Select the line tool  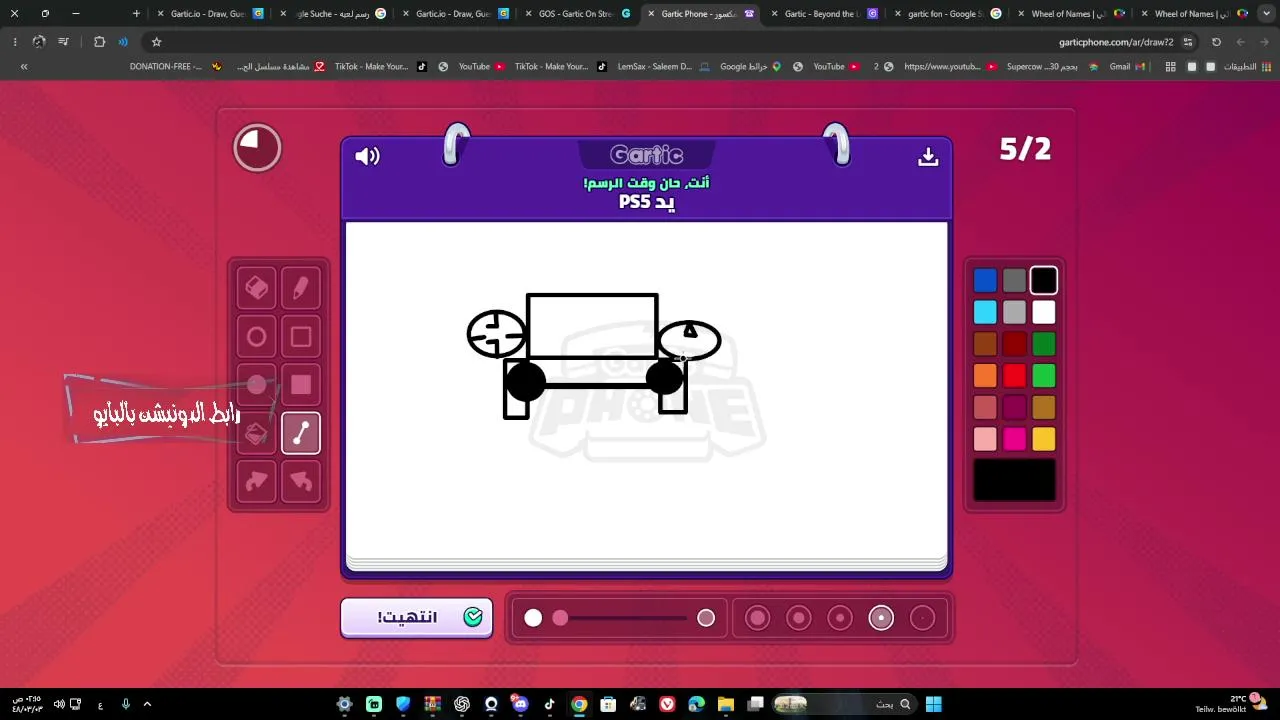coord(301,434)
